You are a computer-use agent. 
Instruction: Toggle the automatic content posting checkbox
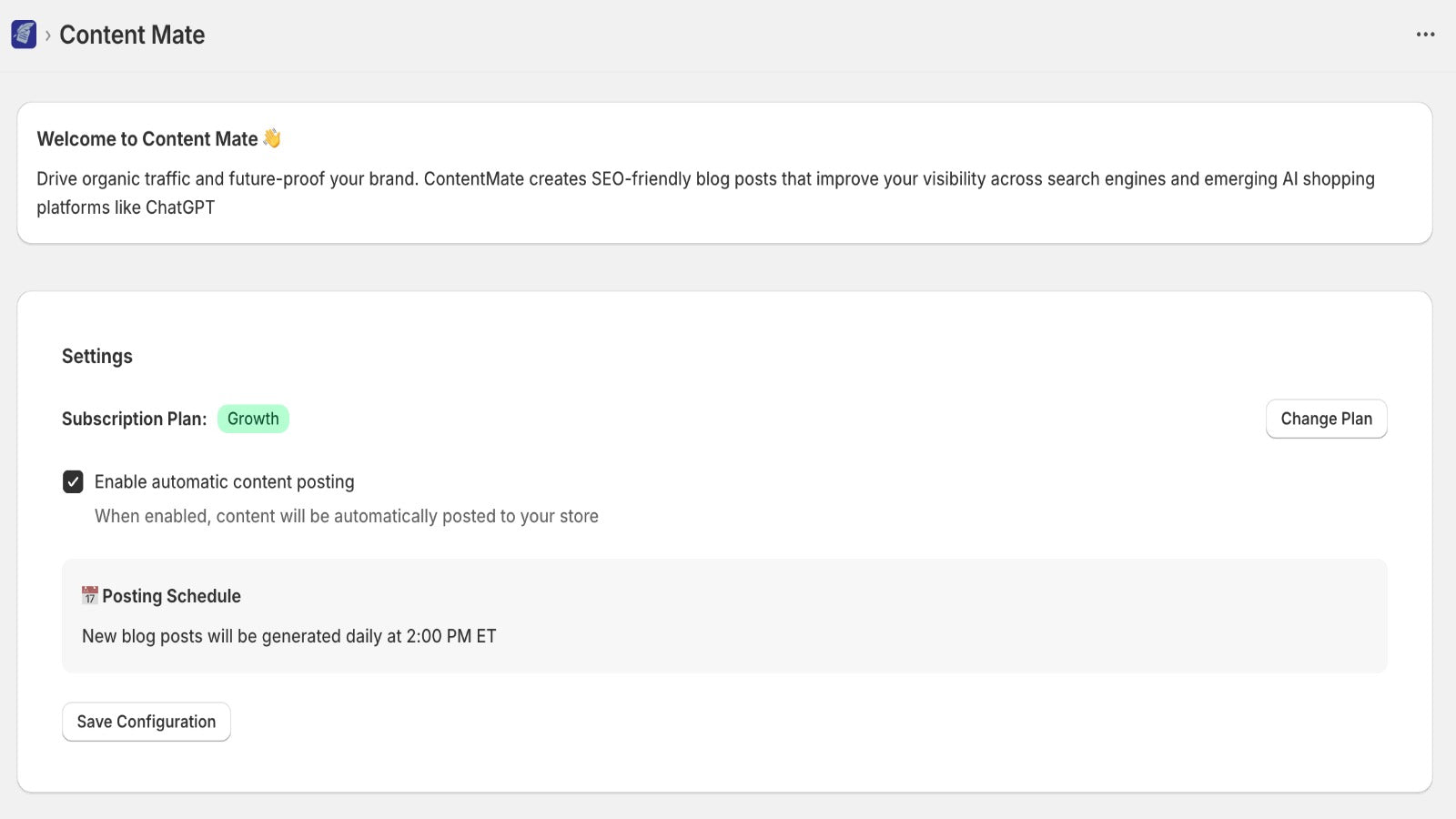pyautogui.click(x=73, y=481)
